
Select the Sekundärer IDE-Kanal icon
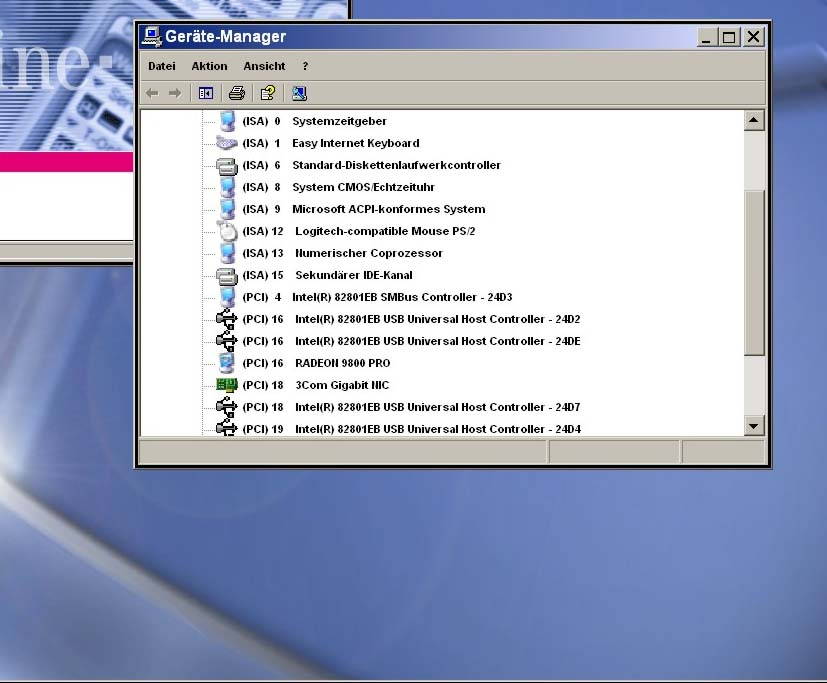tap(227, 276)
